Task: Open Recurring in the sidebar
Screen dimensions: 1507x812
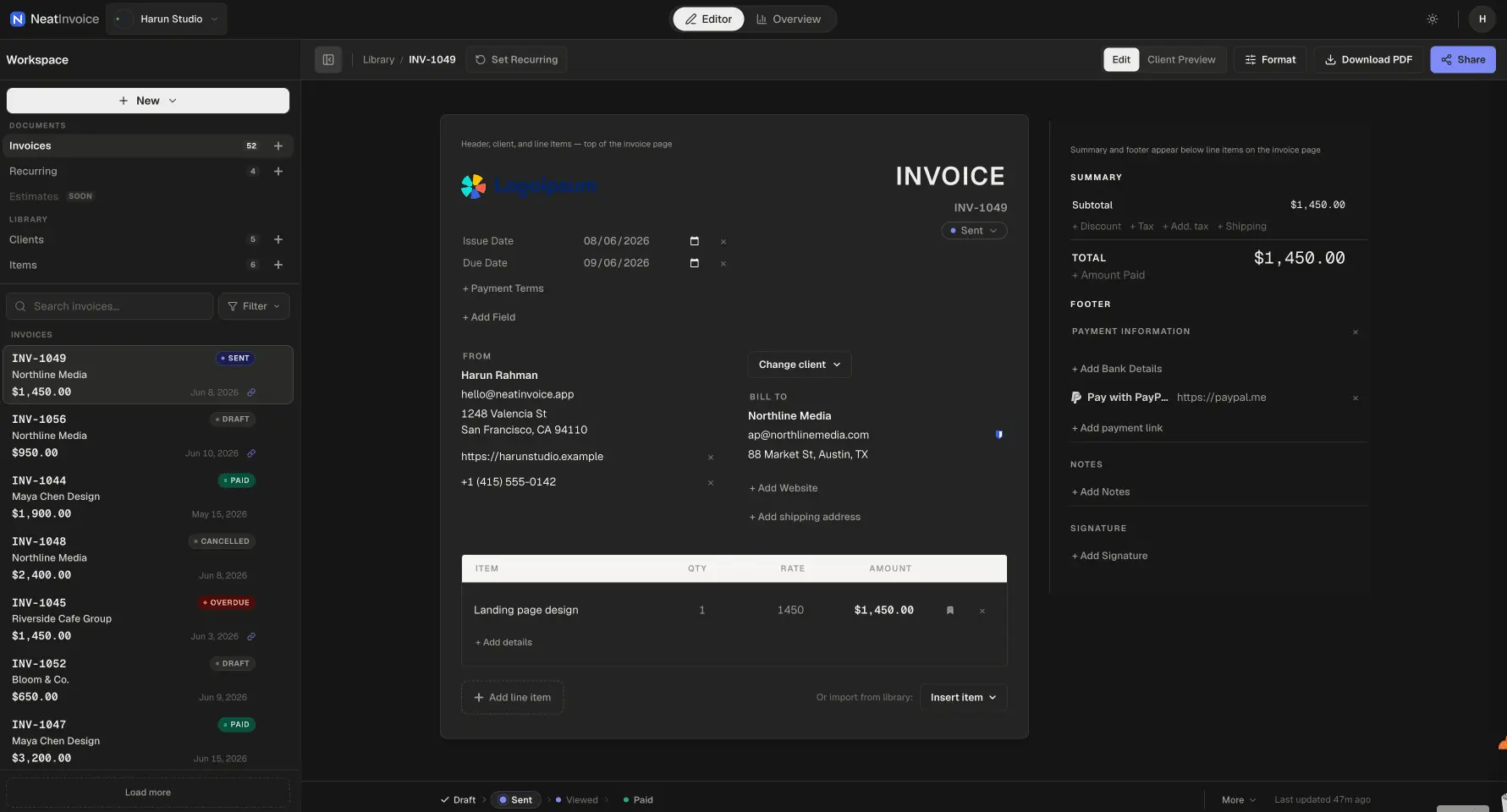Action: (148, 171)
